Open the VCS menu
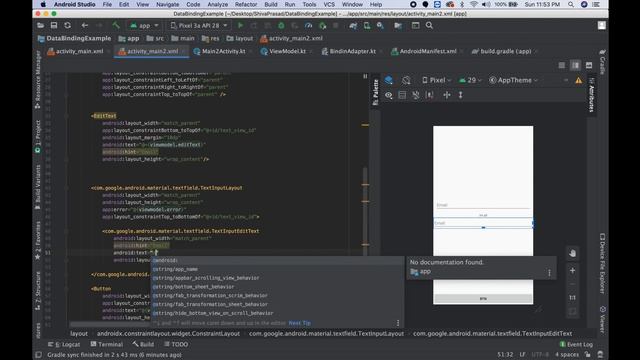Image resolution: width=640 pixels, height=360 pixels. tap(329, 4)
